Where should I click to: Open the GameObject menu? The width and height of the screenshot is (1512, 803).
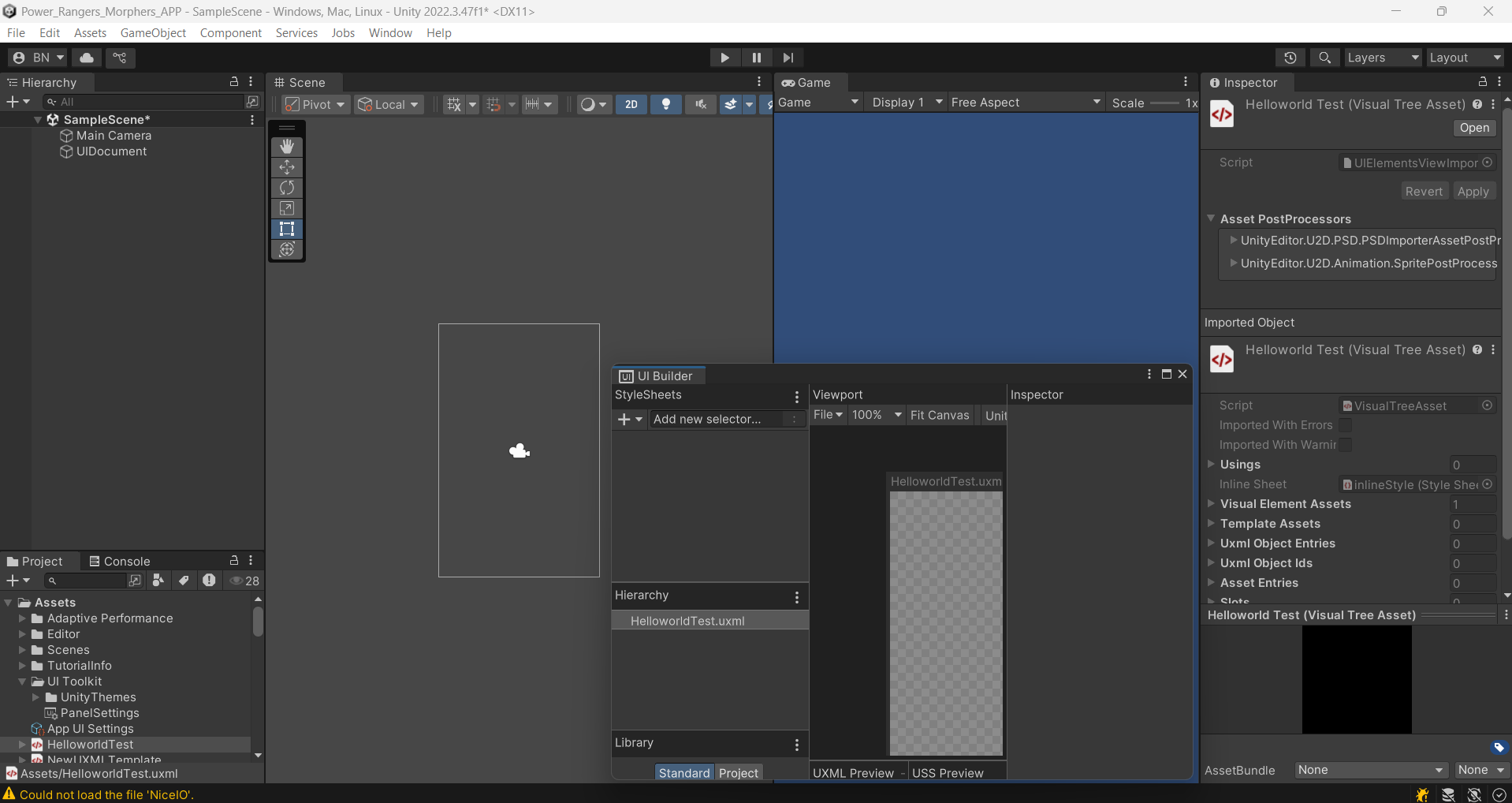coord(153,32)
